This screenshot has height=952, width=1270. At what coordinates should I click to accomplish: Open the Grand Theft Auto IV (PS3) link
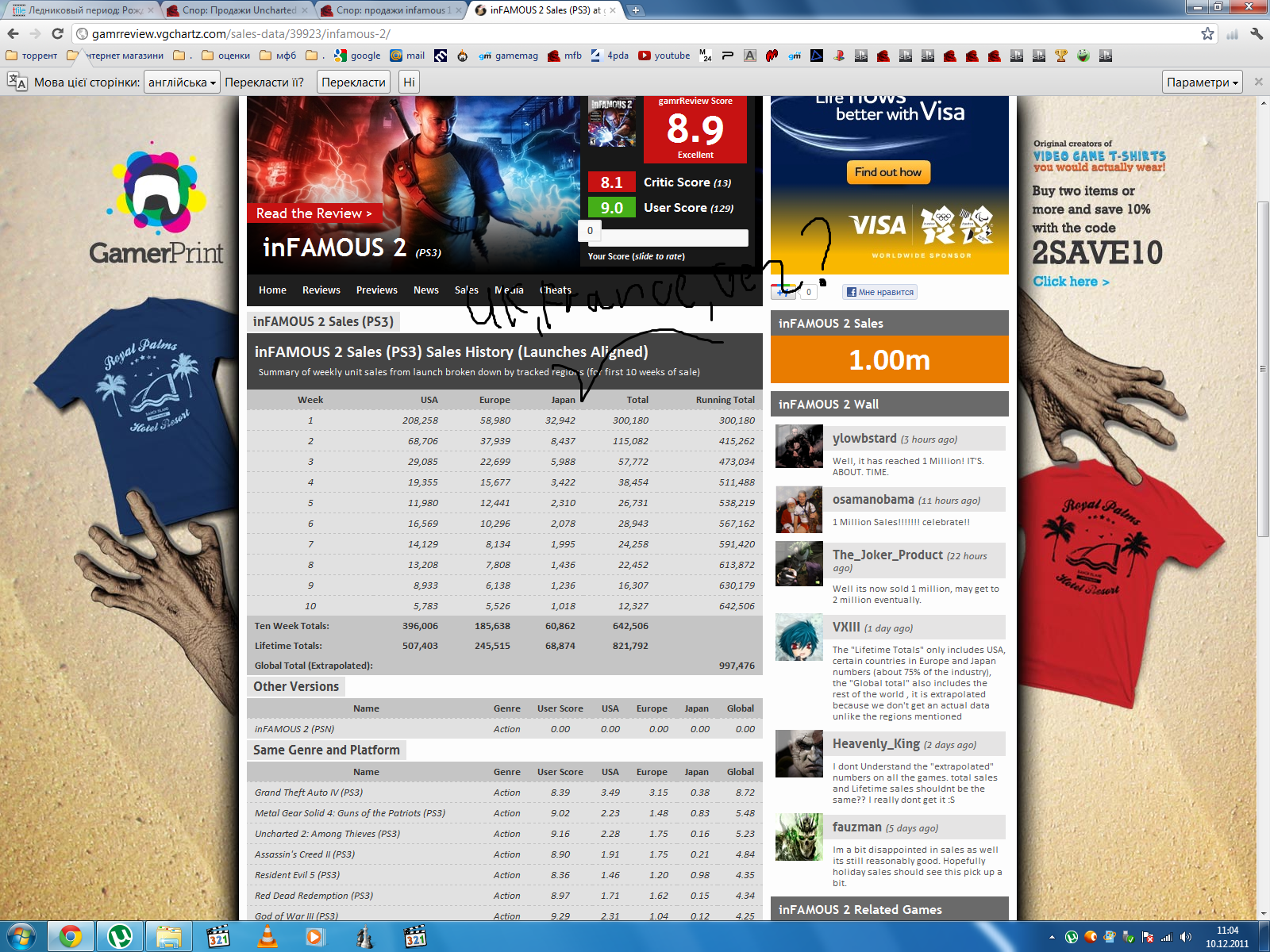click(309, 793)
